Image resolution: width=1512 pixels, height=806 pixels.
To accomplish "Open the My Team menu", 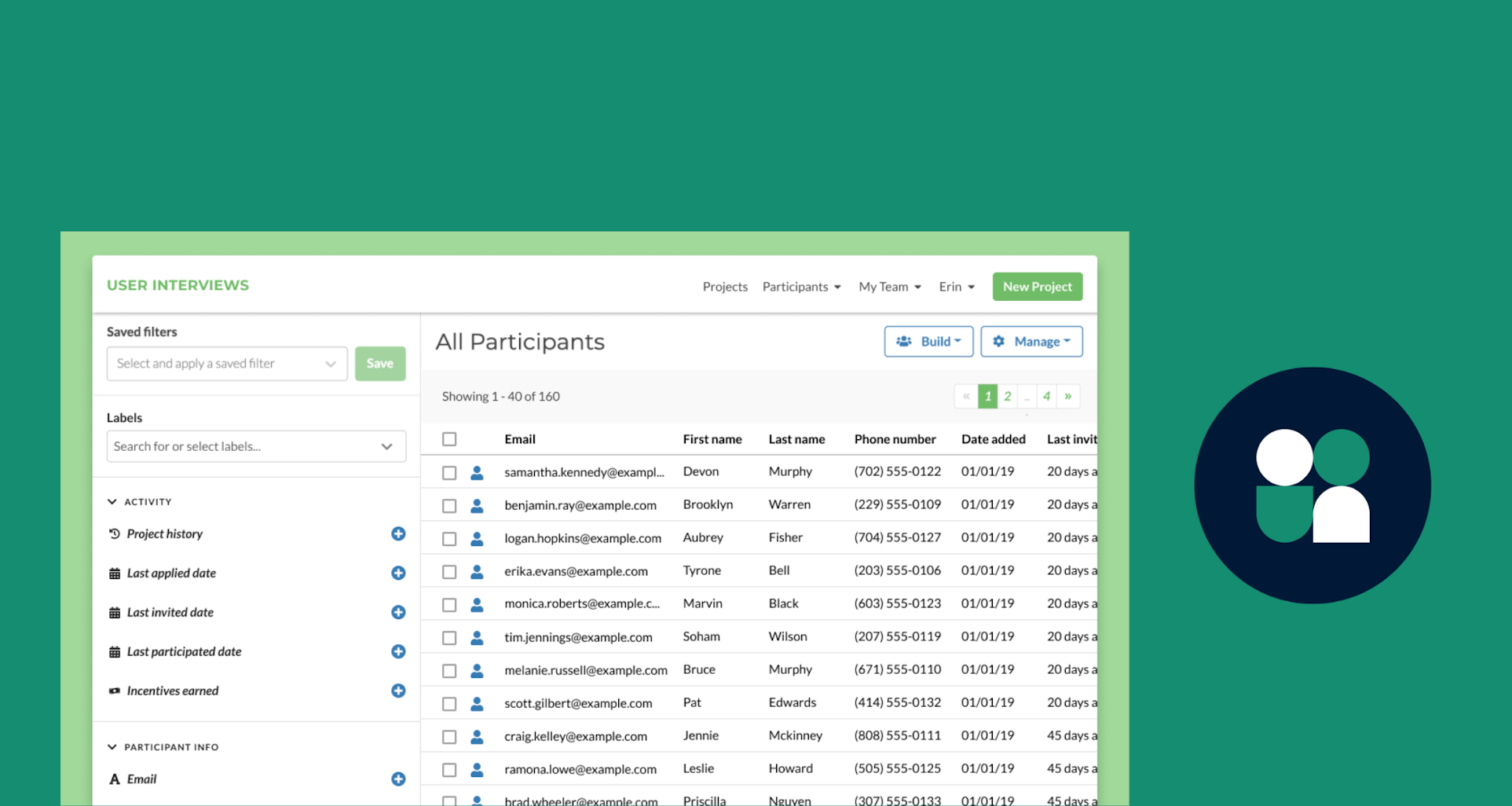I will pyautogui.click(x=888, y=286).
